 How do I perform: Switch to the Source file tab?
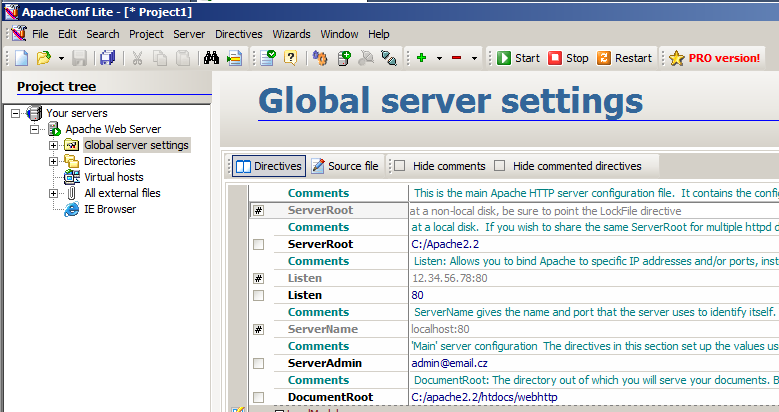point(345,166)
